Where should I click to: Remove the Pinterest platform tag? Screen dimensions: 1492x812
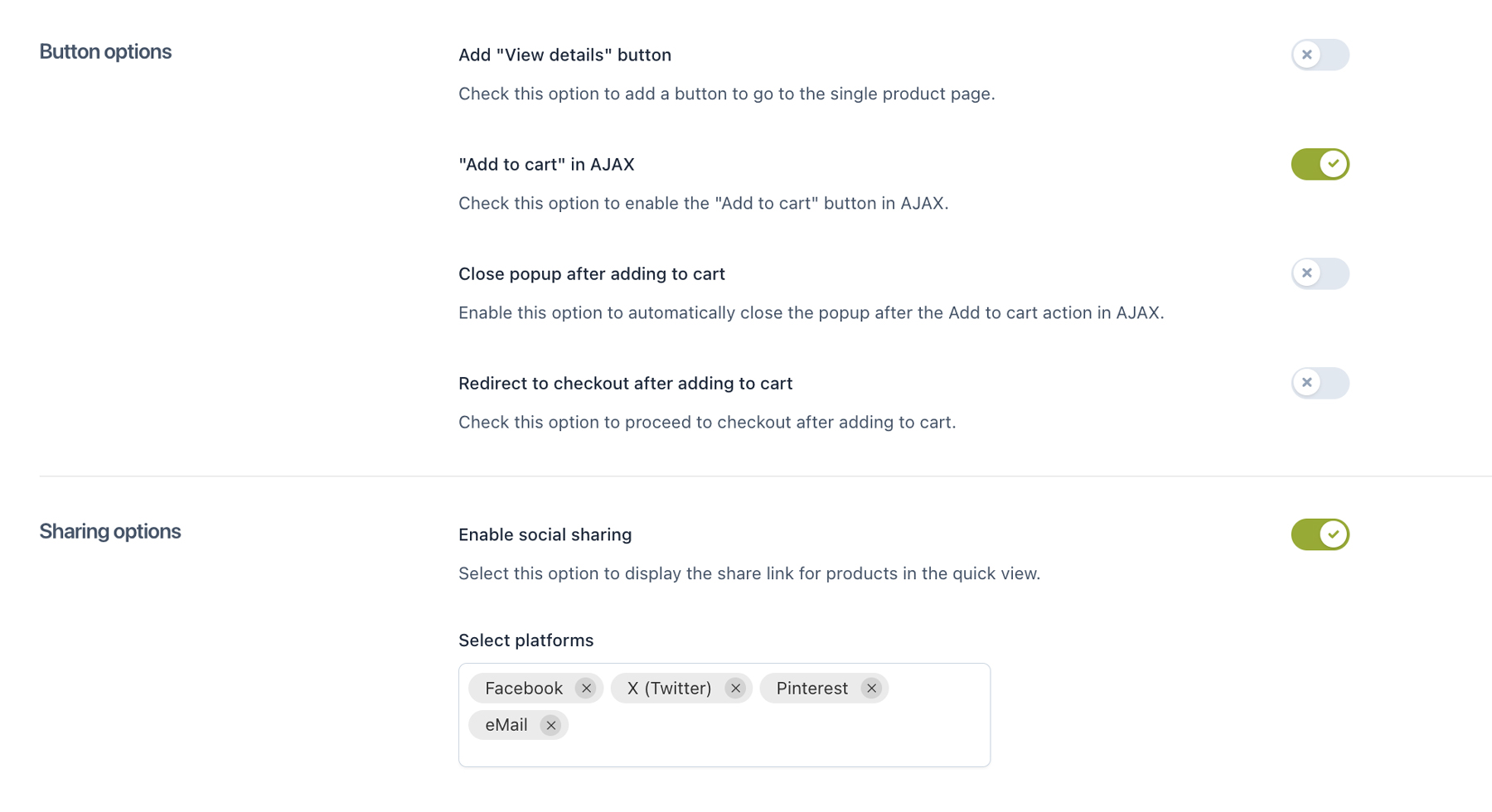871,689
